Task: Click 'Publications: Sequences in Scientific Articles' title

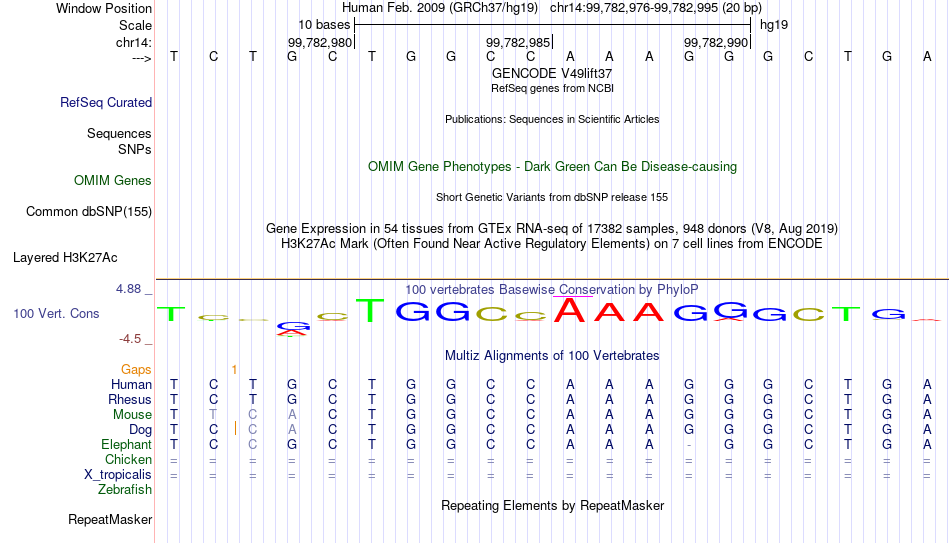Action: click(x=552, y=119)
